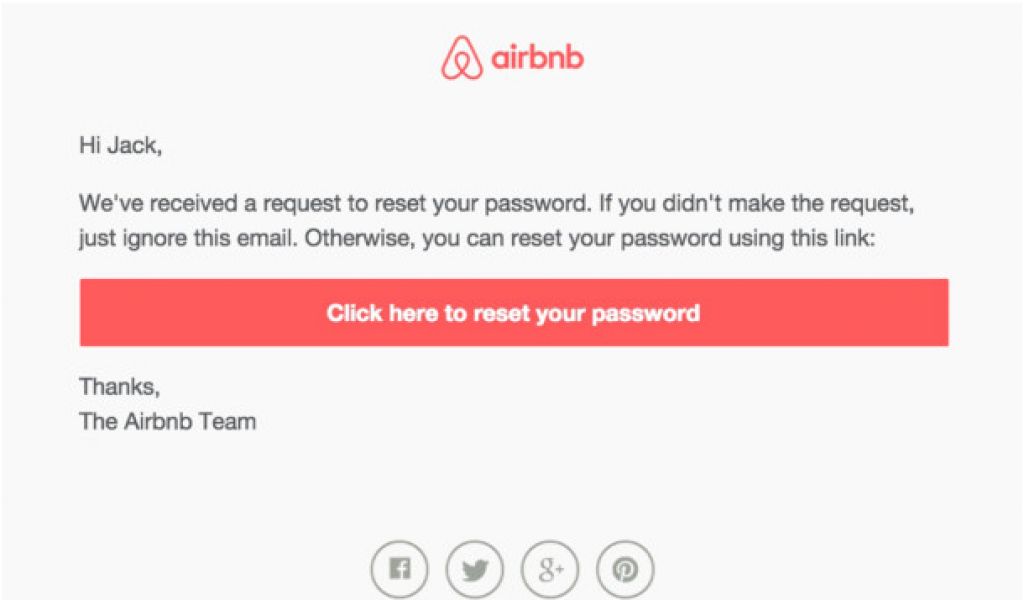Screen dimensions: 1024x600
Task: Open the Twitter bird icon
Action: point(475,569)
